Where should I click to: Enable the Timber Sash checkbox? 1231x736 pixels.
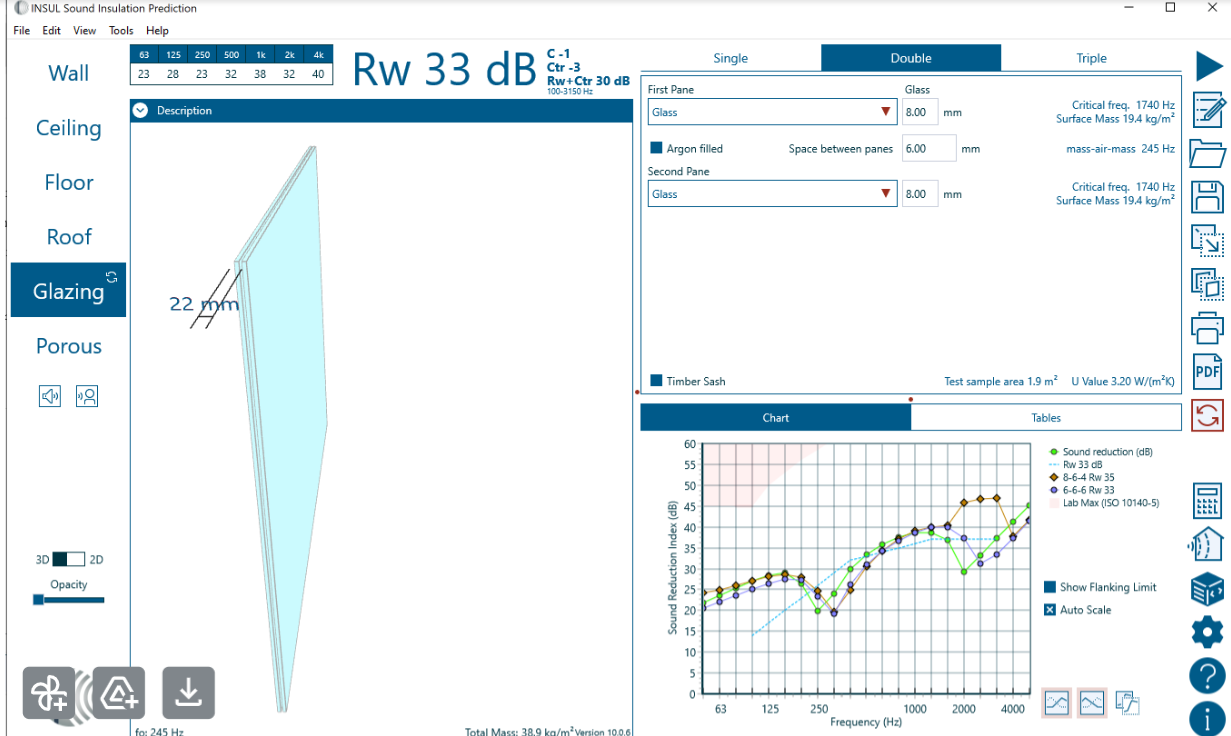(657, 381)
